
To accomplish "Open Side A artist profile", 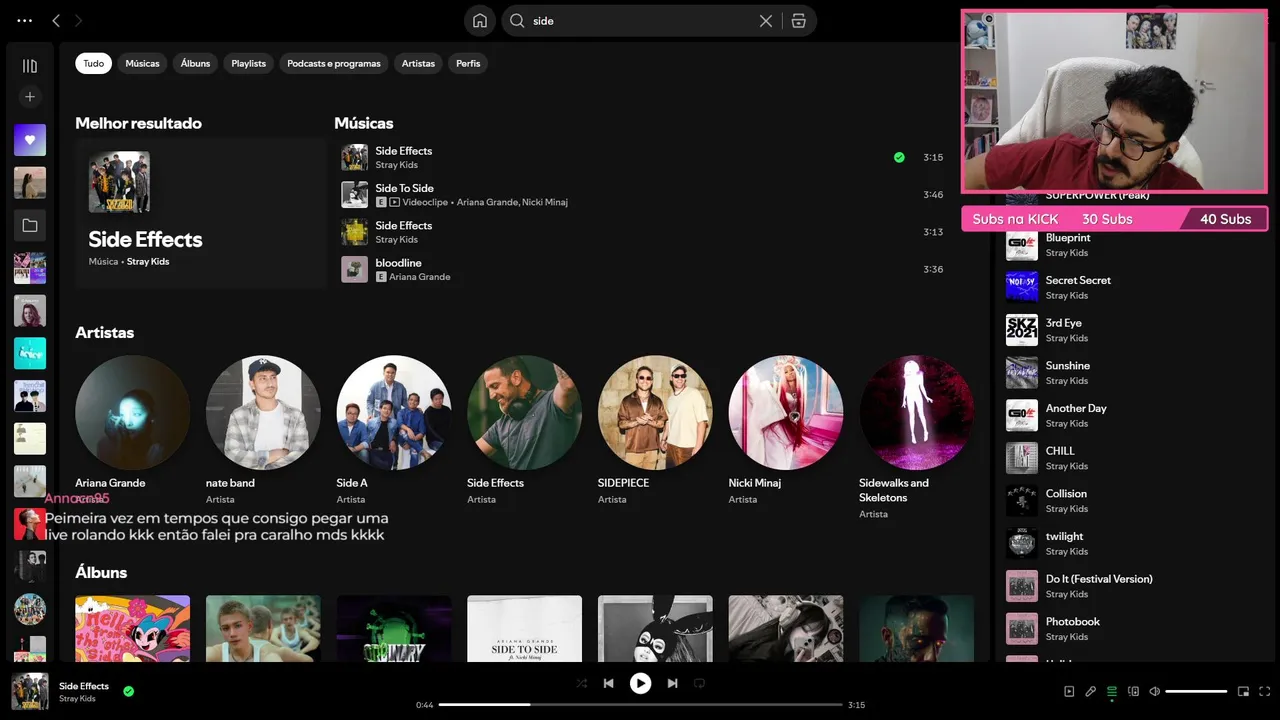I will (394, 413).
